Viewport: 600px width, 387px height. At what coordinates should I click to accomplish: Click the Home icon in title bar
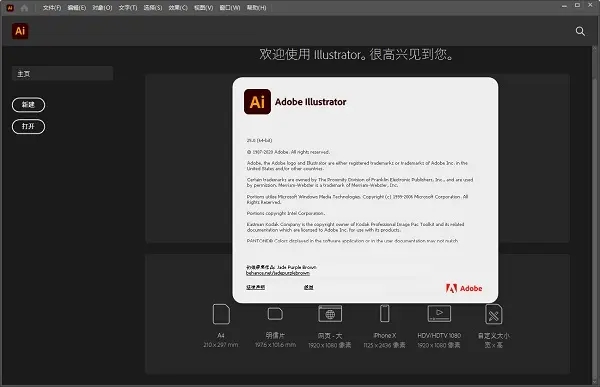(24, 8)
